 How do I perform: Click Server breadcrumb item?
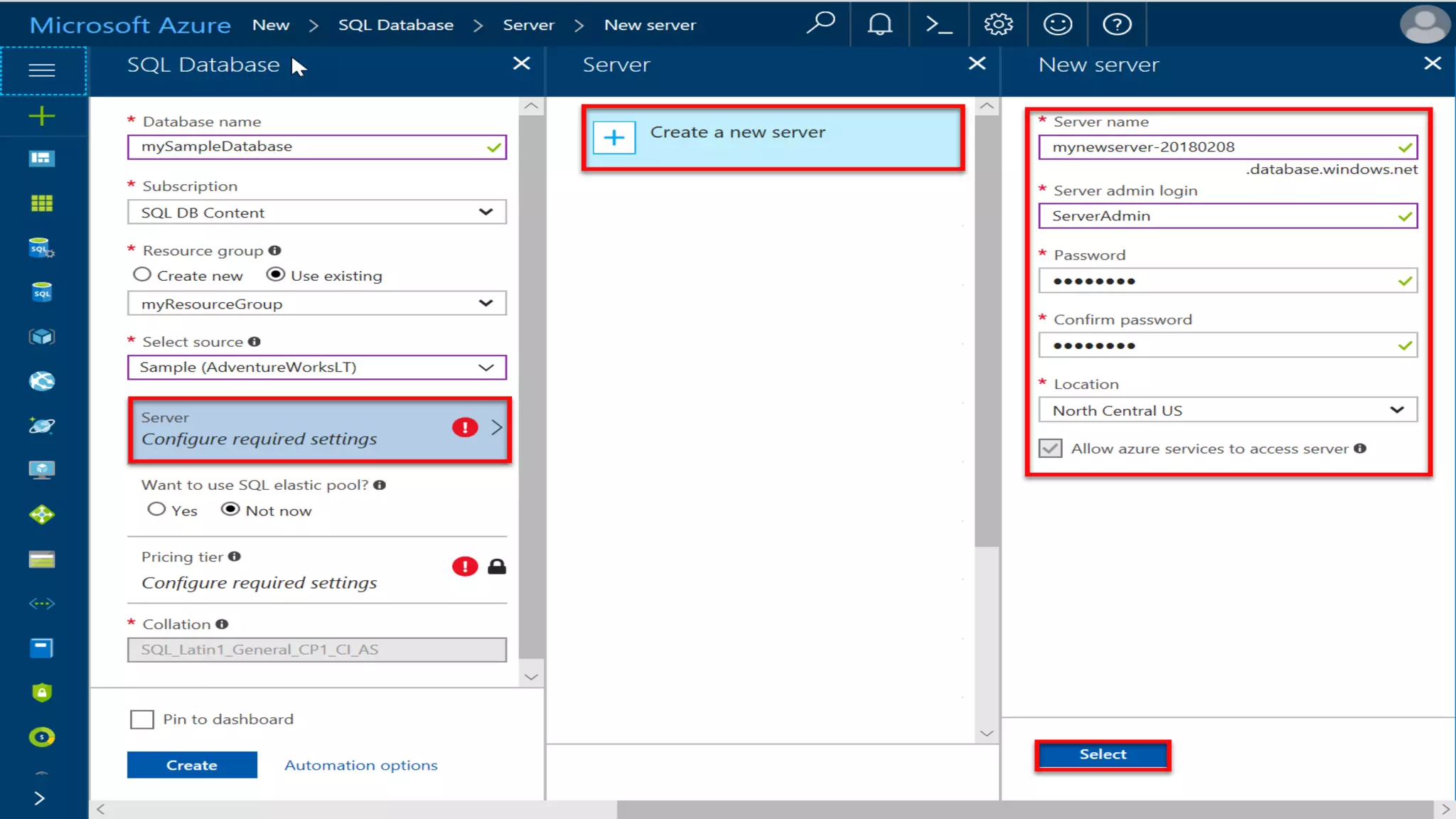point(528,25)
